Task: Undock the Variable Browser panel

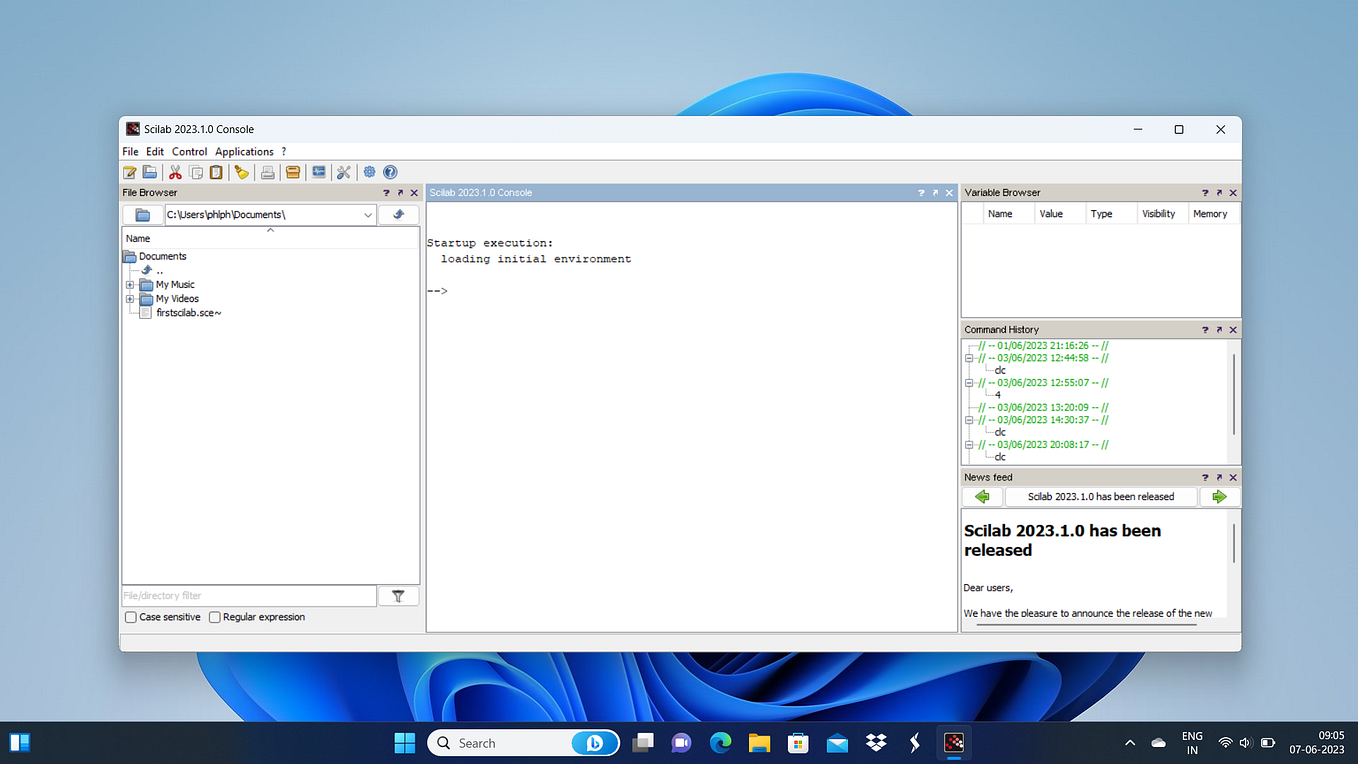Action: (1219, 193)
